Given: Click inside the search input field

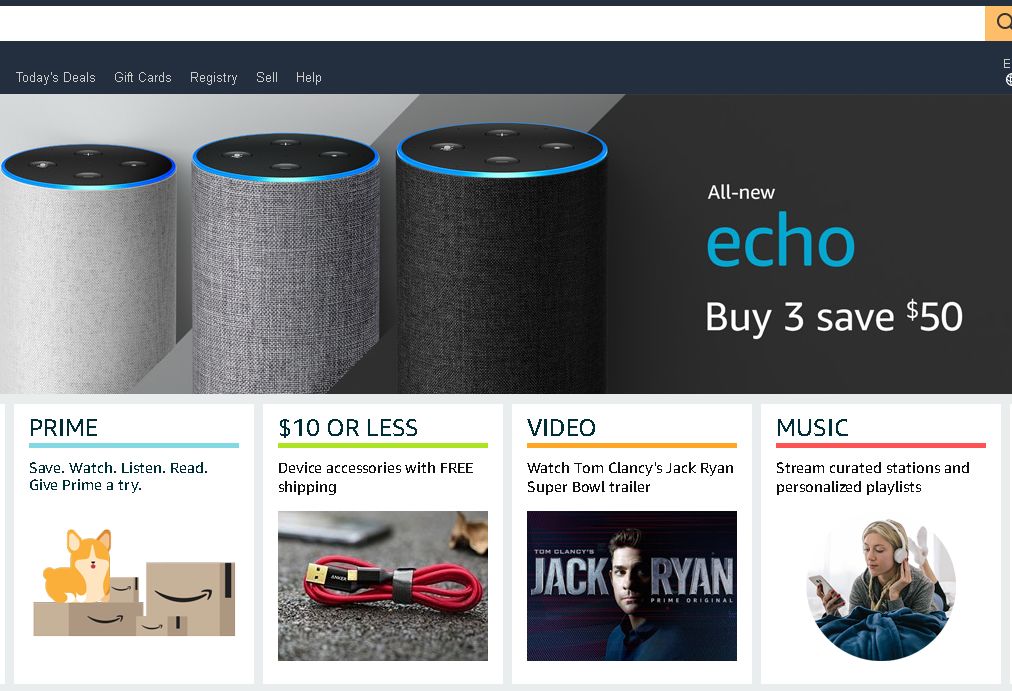Looking at the screenshot, I should coord(492,23).
